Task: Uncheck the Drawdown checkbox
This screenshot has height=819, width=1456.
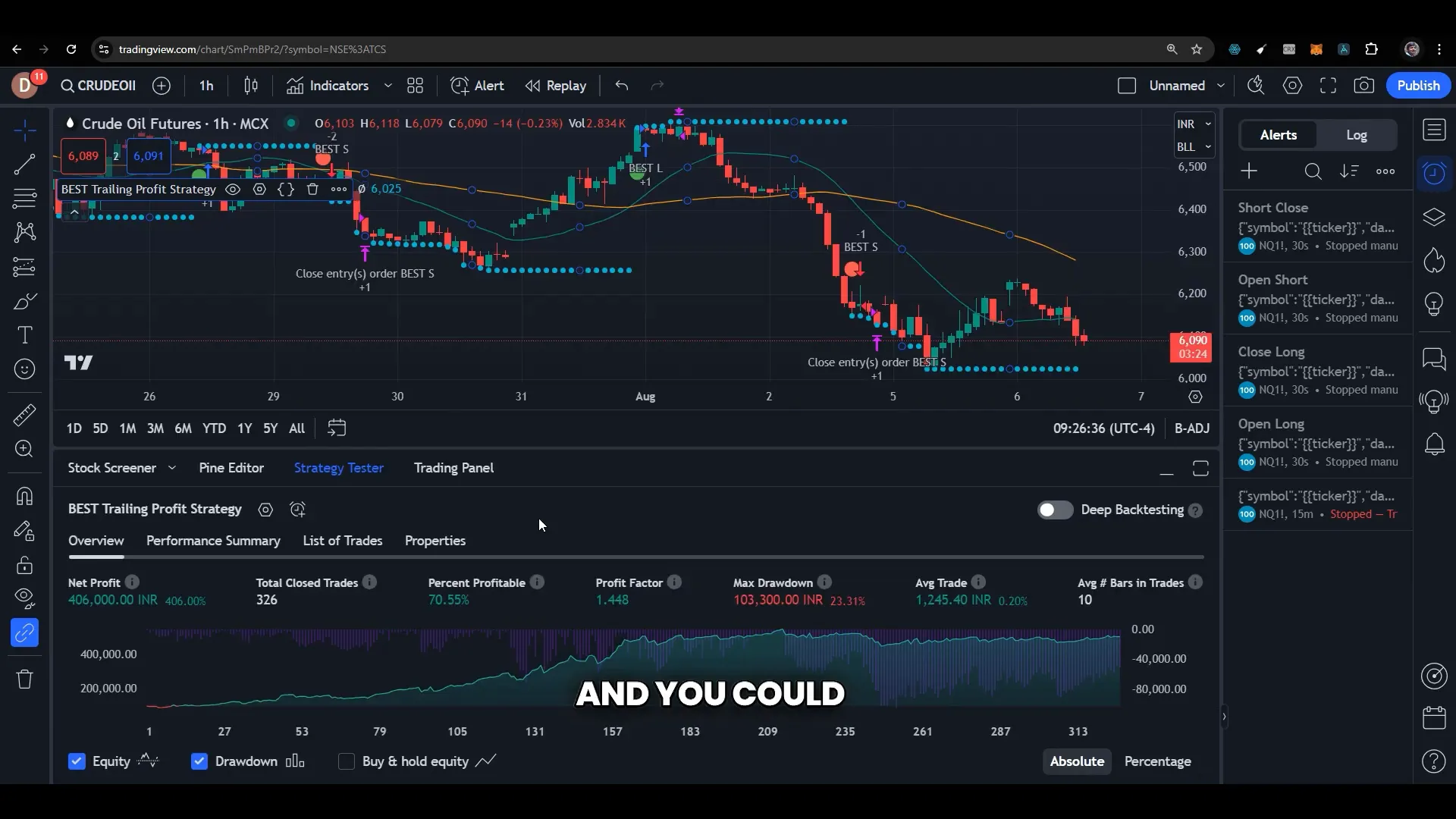Action: pos(199,761)
